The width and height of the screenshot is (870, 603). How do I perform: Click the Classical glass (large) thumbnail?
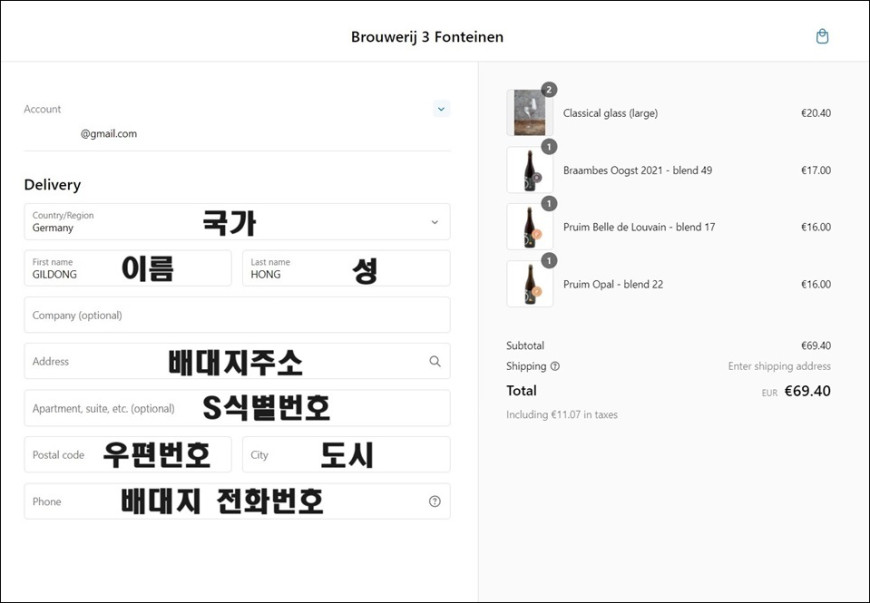(529, 113)
